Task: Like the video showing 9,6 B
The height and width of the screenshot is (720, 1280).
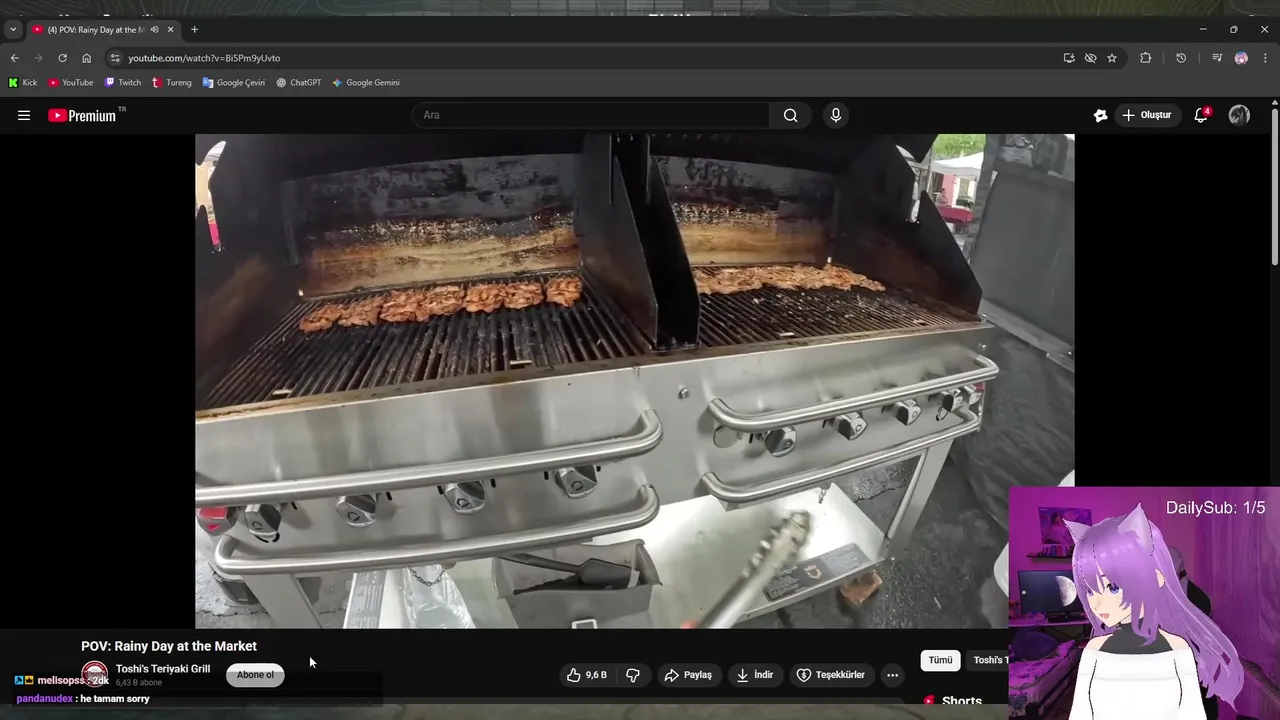Action: click(587, 675)
